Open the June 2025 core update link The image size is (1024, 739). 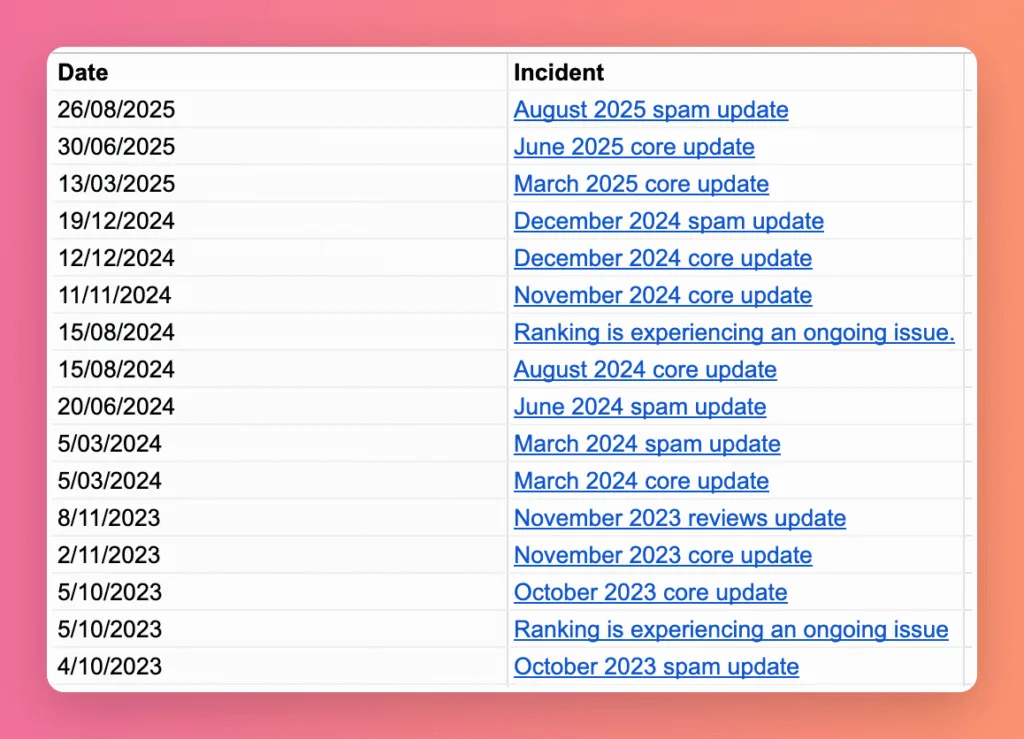(634, 147)
